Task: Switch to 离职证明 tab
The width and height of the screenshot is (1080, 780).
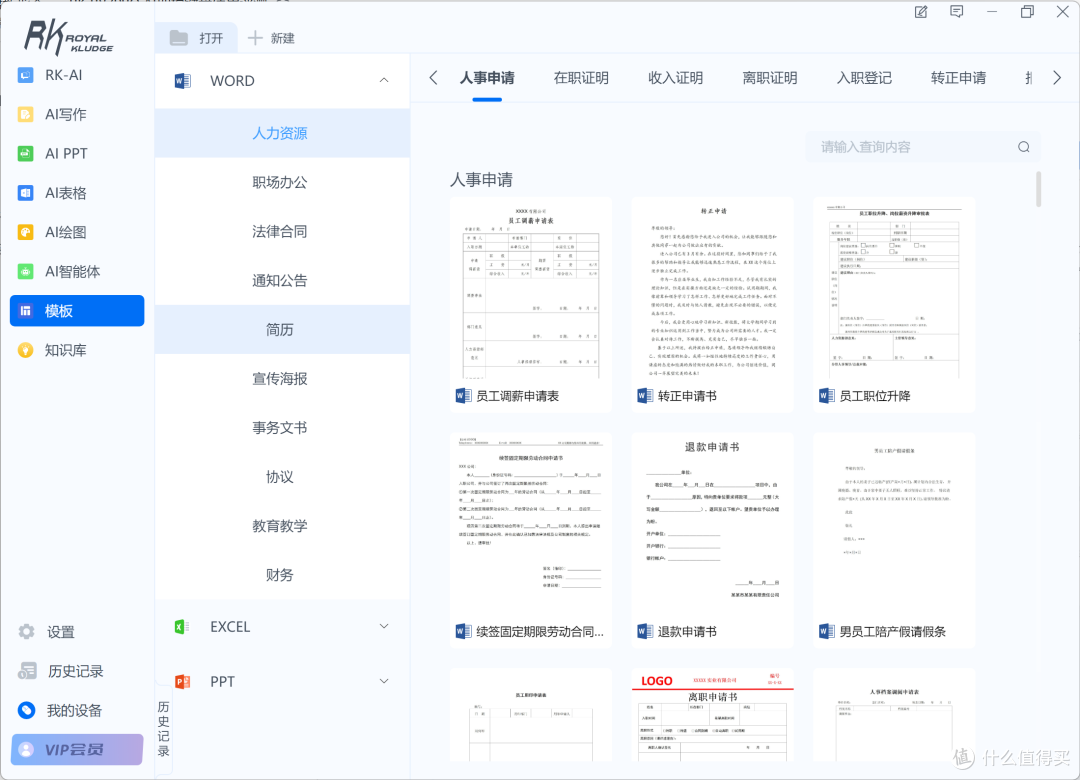Action: [770, 78]
